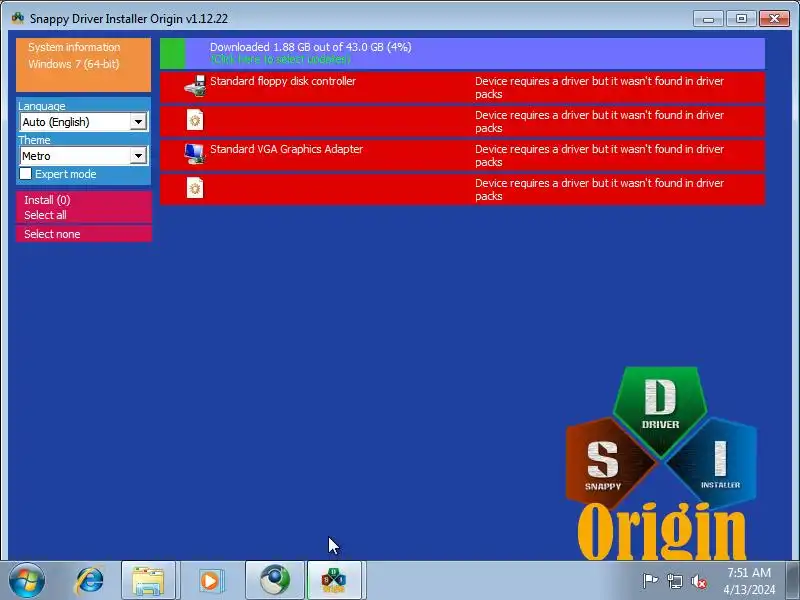Select the Standard floppy disk controller row

coord(462,87)
